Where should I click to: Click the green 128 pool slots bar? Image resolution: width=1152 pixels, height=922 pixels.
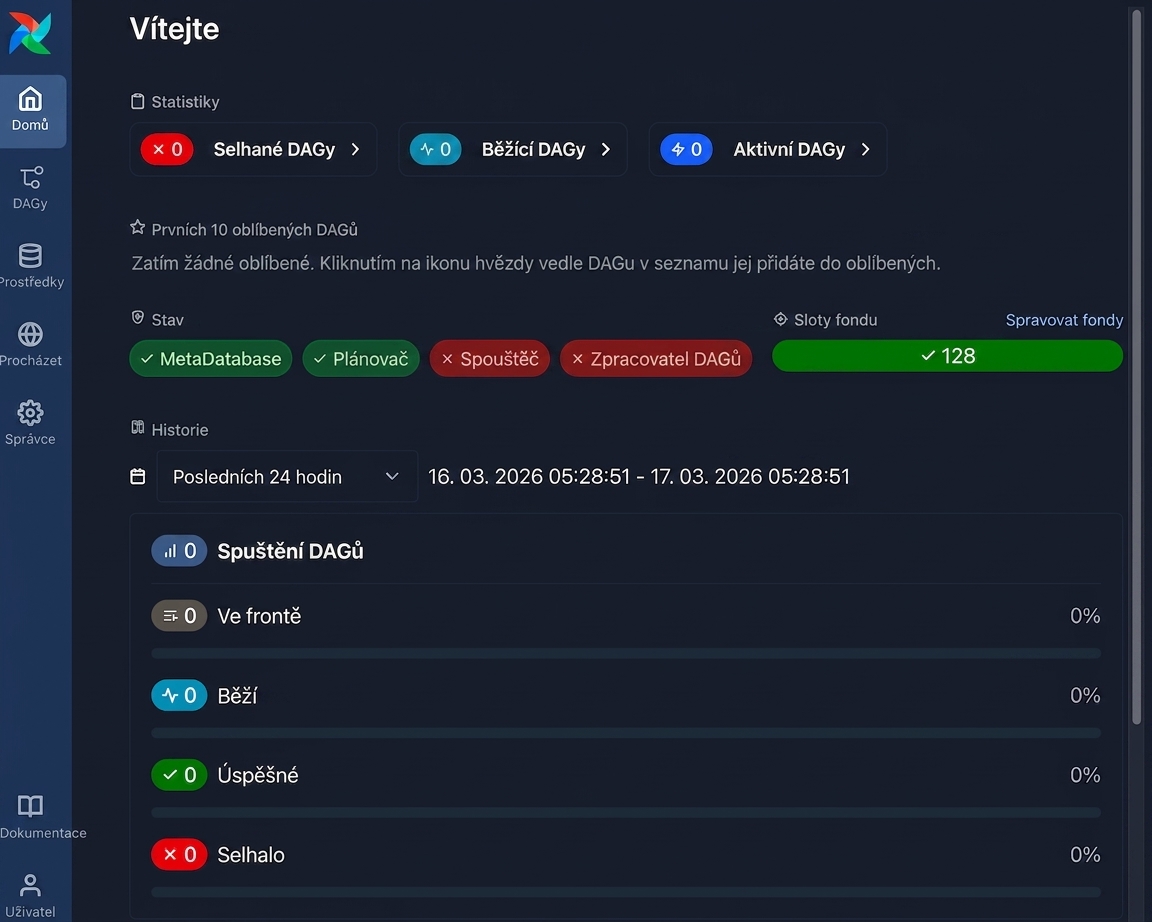[x=948, y=356]
